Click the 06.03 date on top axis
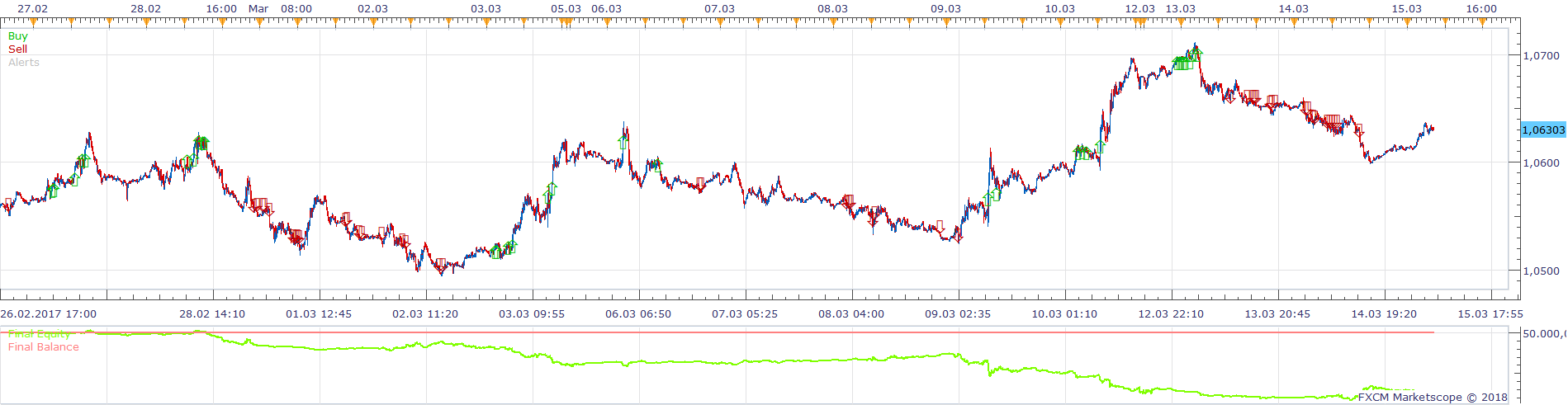 pyautogui.click(x=606, y=9)
